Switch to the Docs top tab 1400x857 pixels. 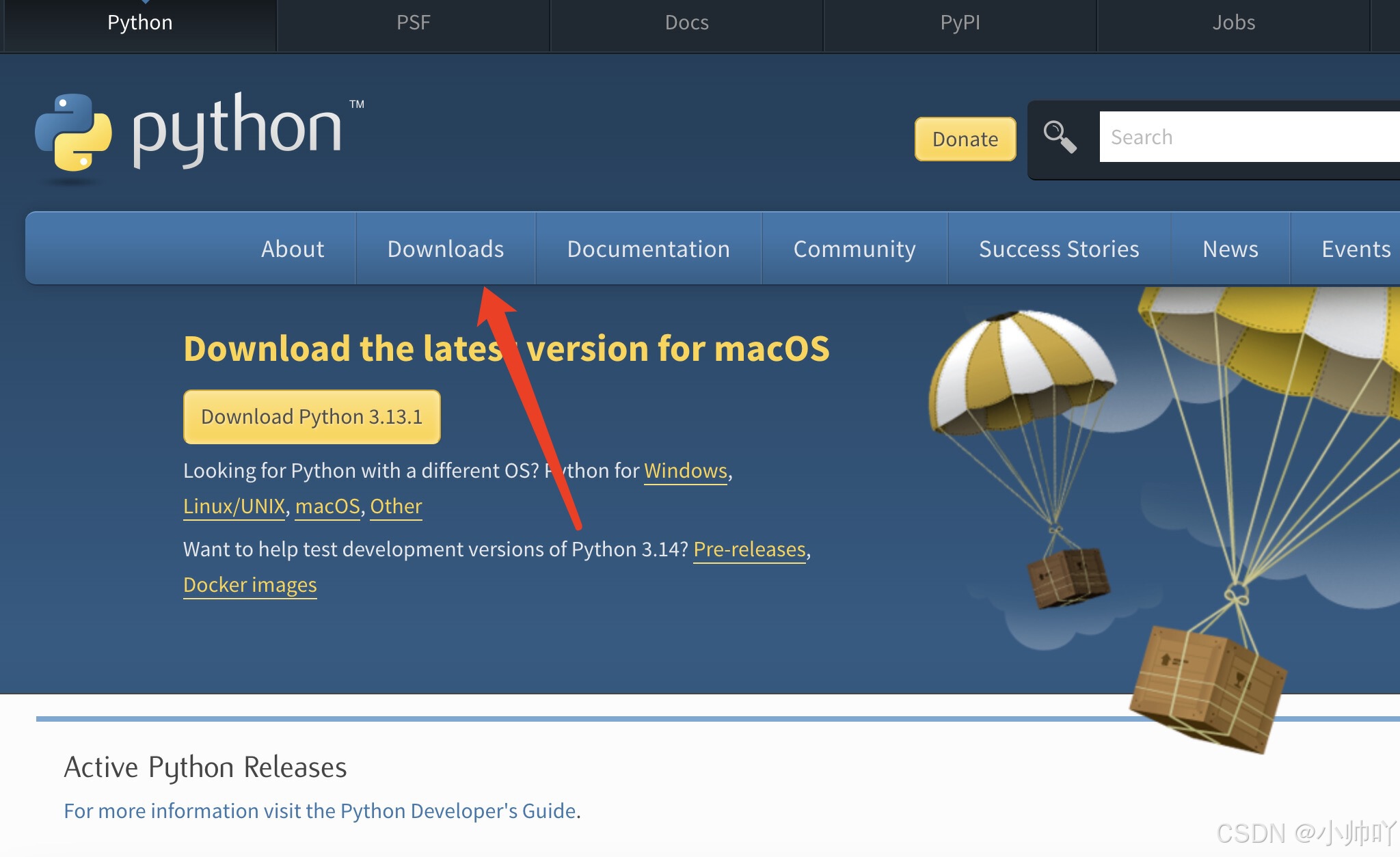[686, 23]
